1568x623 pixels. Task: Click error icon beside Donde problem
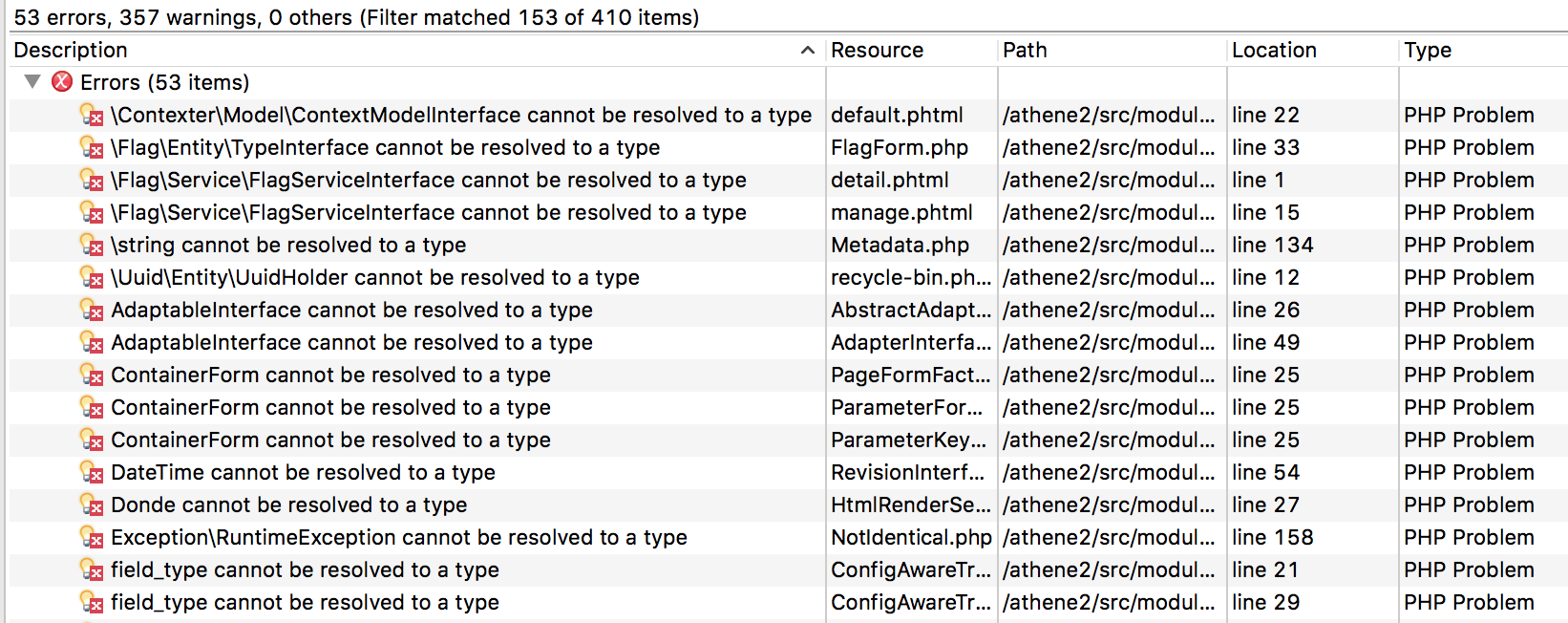92,505
